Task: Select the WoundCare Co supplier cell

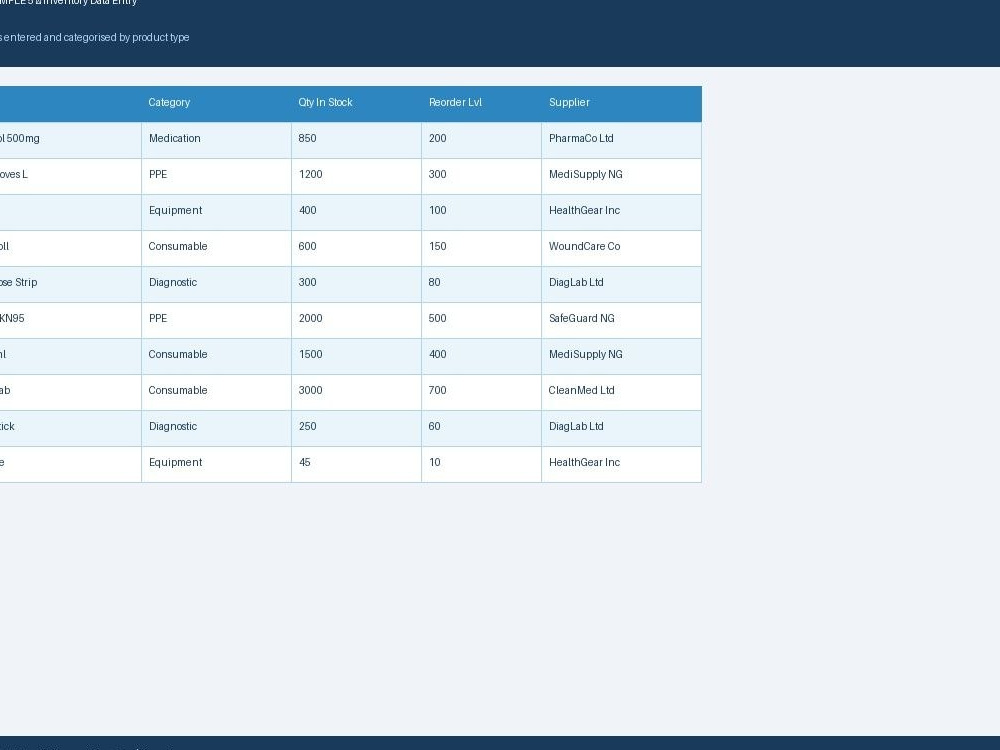Action: [621, 248]
